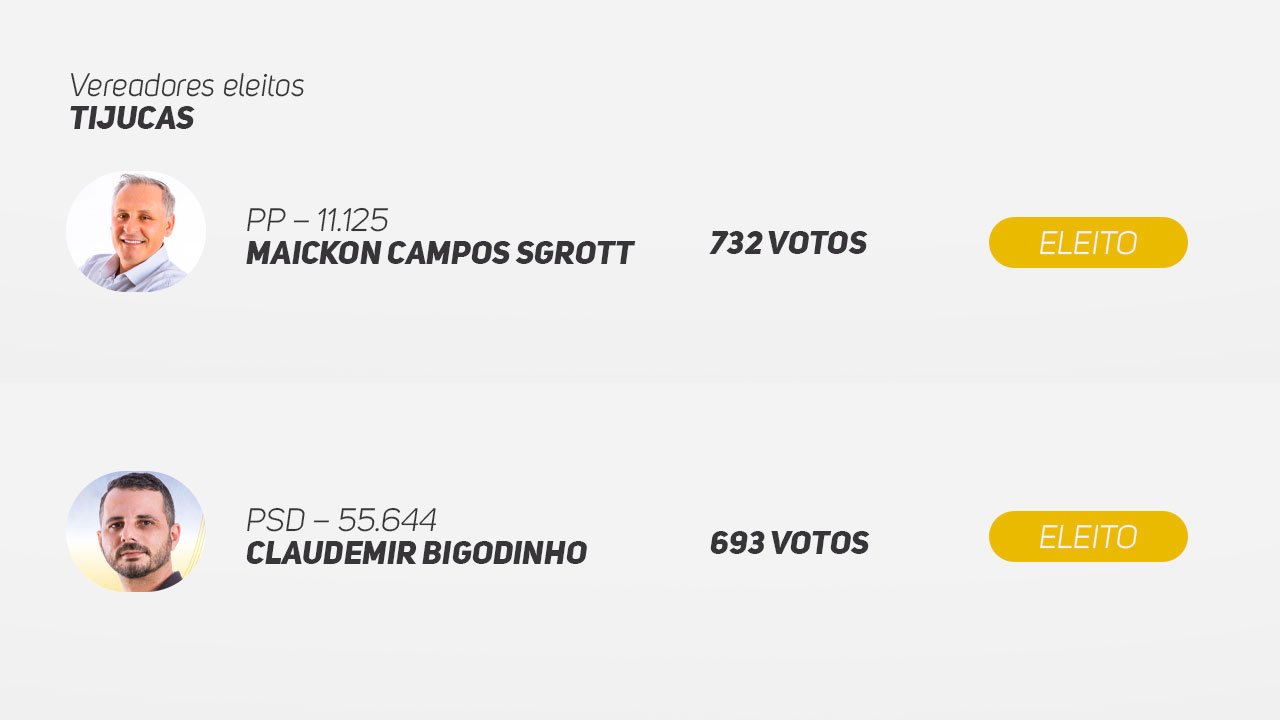
Task: Click the ELEITO badge for Claudemir Bigodinho
Action: pos(1088,536)
